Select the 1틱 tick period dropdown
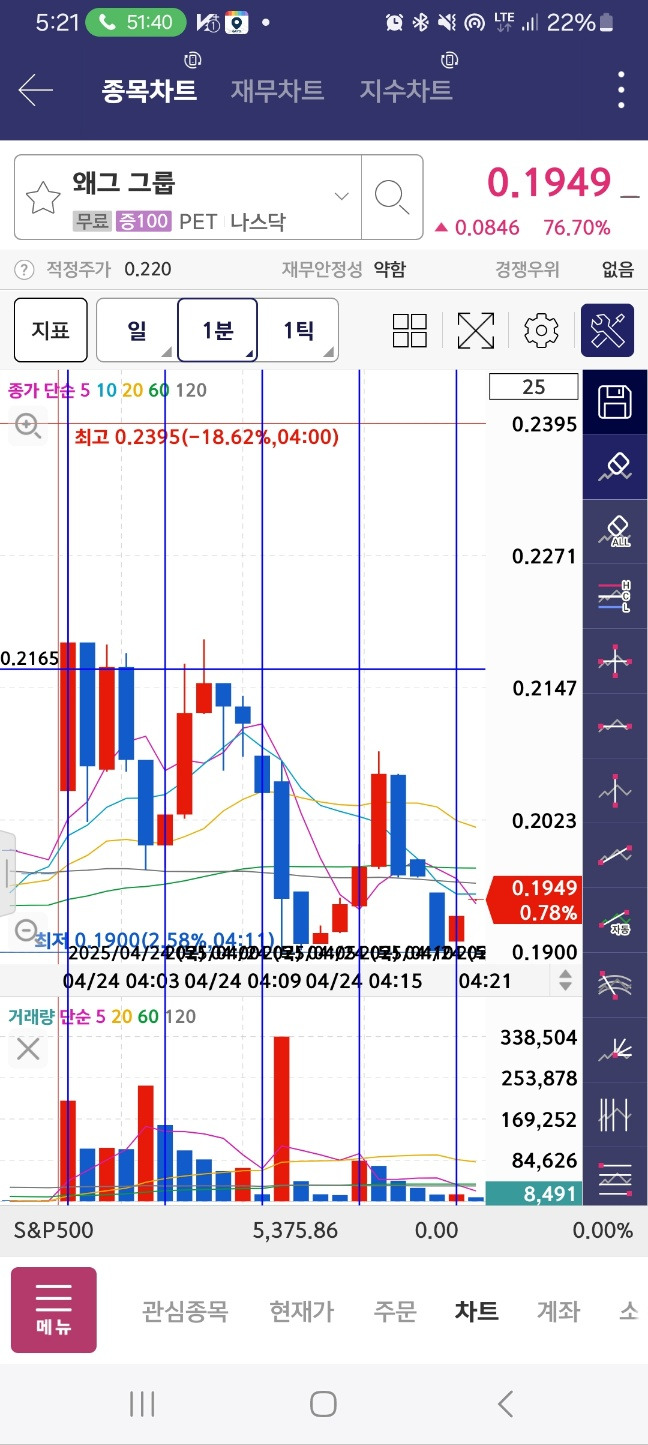The image size is (648, 1445). click(x=298, y=330)
